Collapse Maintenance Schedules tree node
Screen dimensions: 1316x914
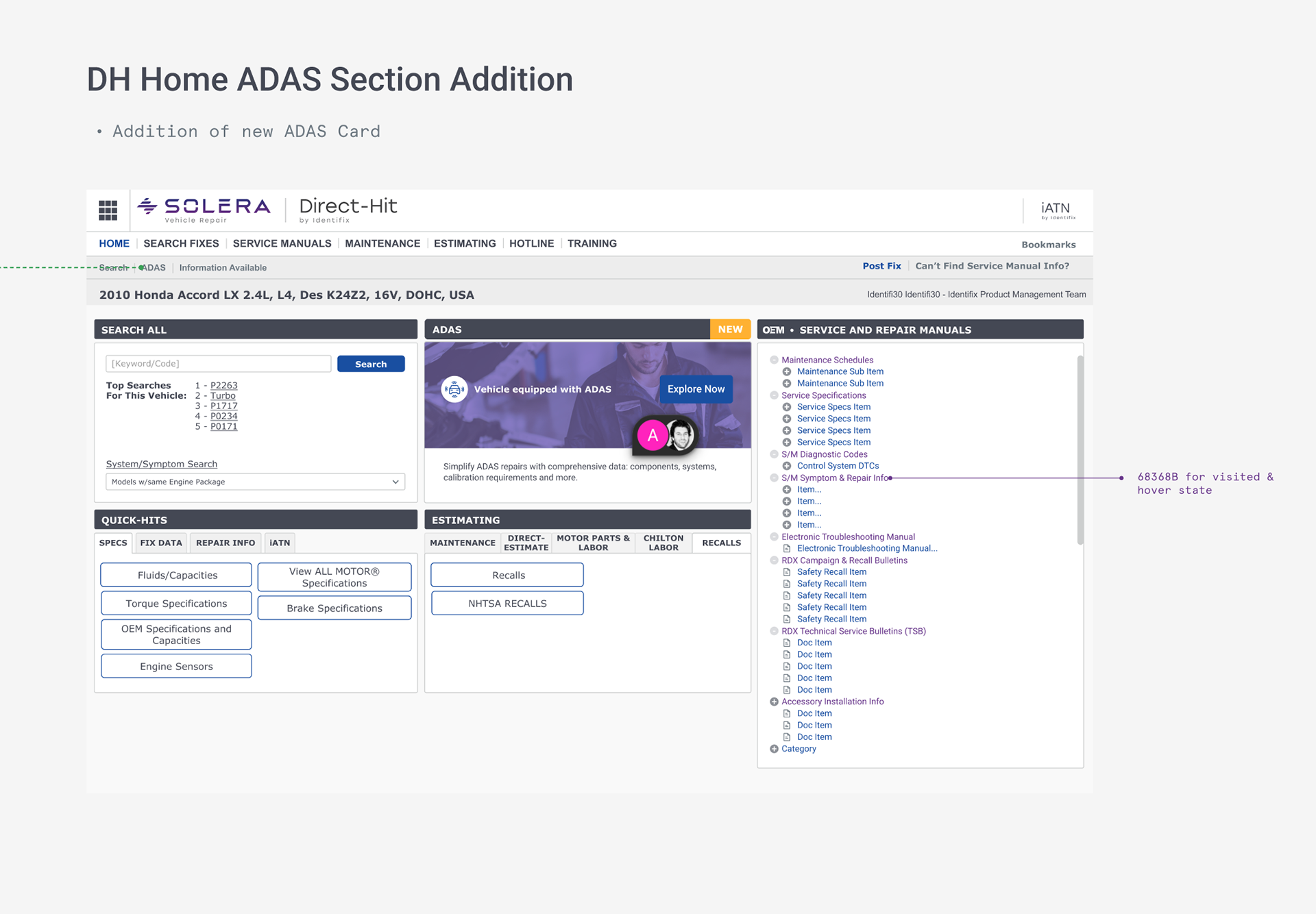(x=774, y=360)
